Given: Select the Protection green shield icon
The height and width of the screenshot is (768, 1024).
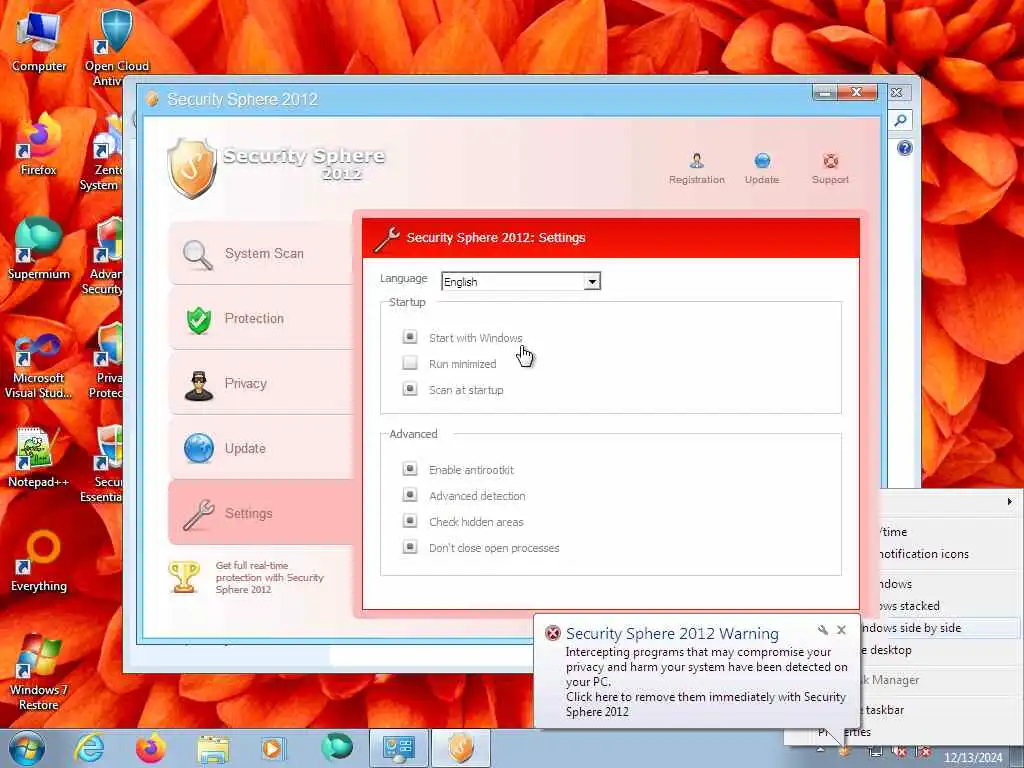Looking at the screenshot, I should [x=199, y=319].
